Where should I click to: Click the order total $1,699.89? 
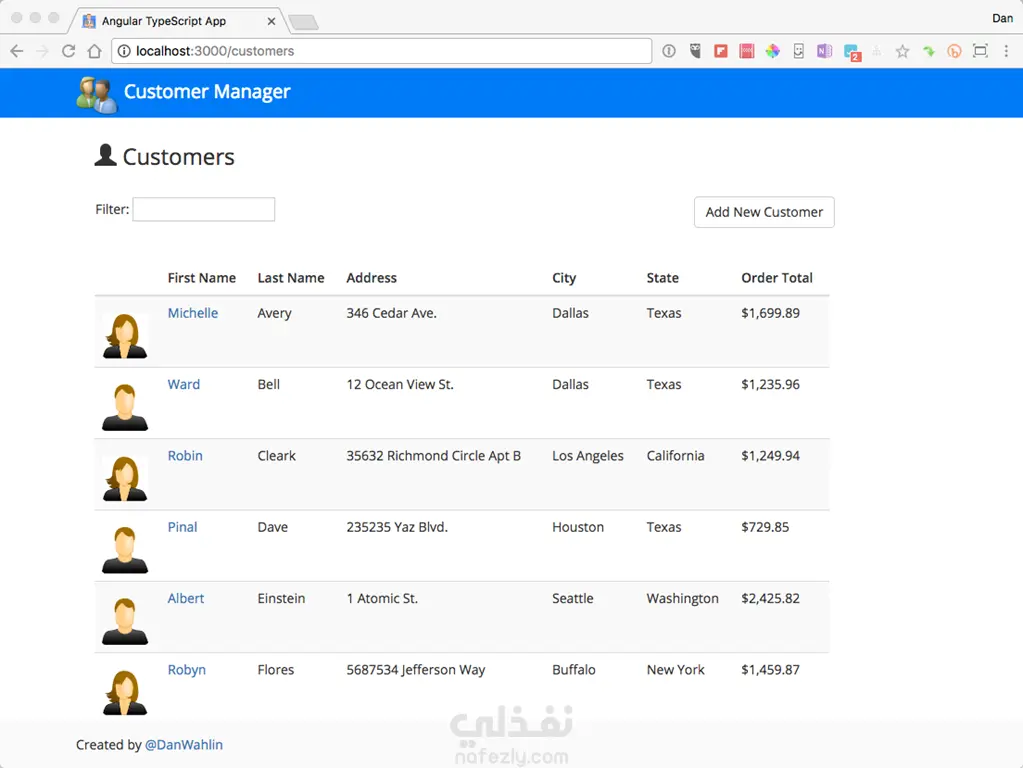(771, 313)
